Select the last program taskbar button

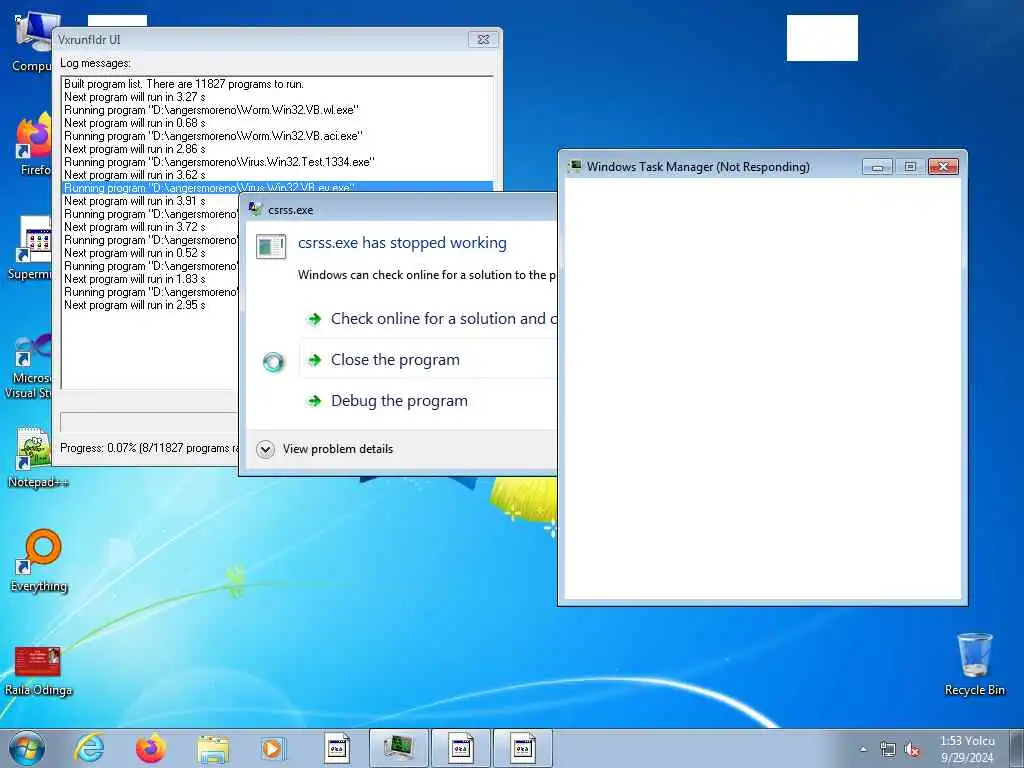tap(522, 748)
